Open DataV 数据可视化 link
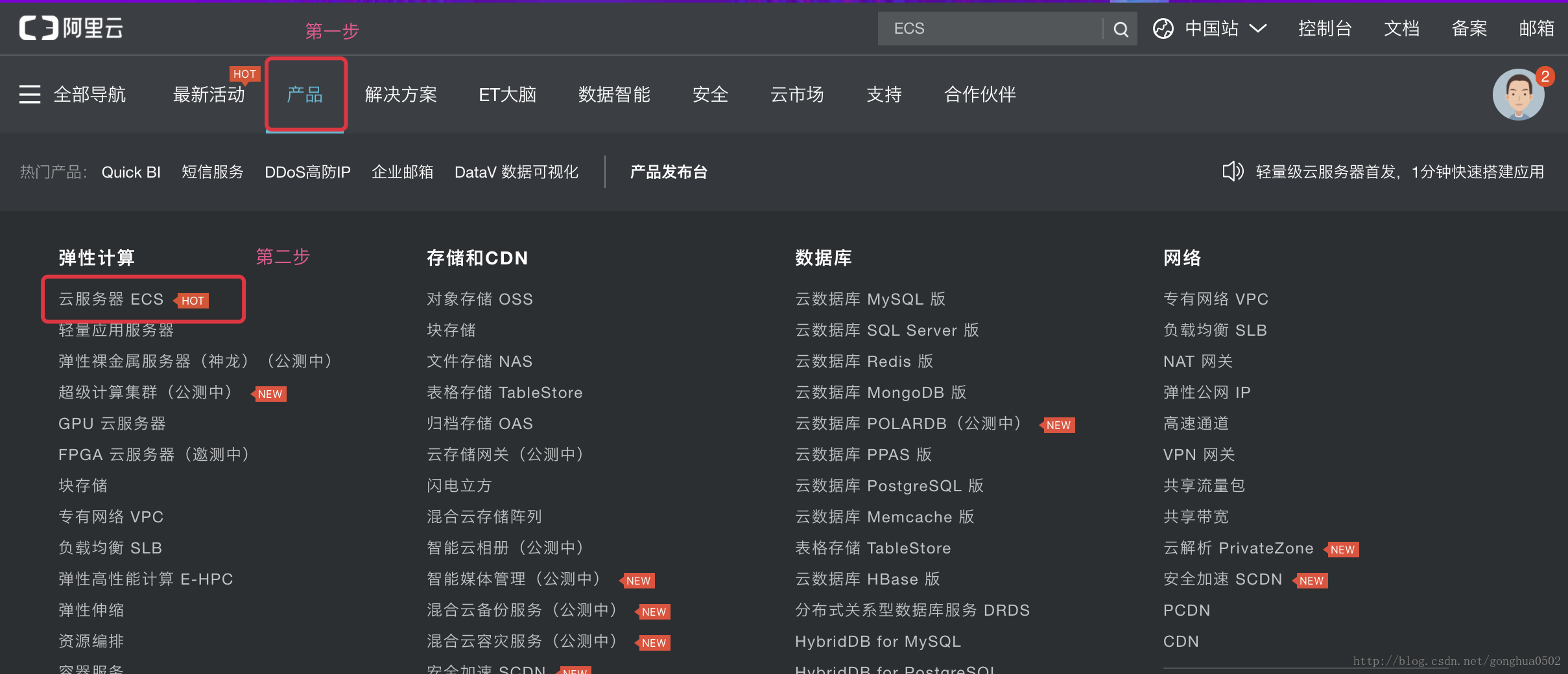The image size is (1568, 674). 516,172
